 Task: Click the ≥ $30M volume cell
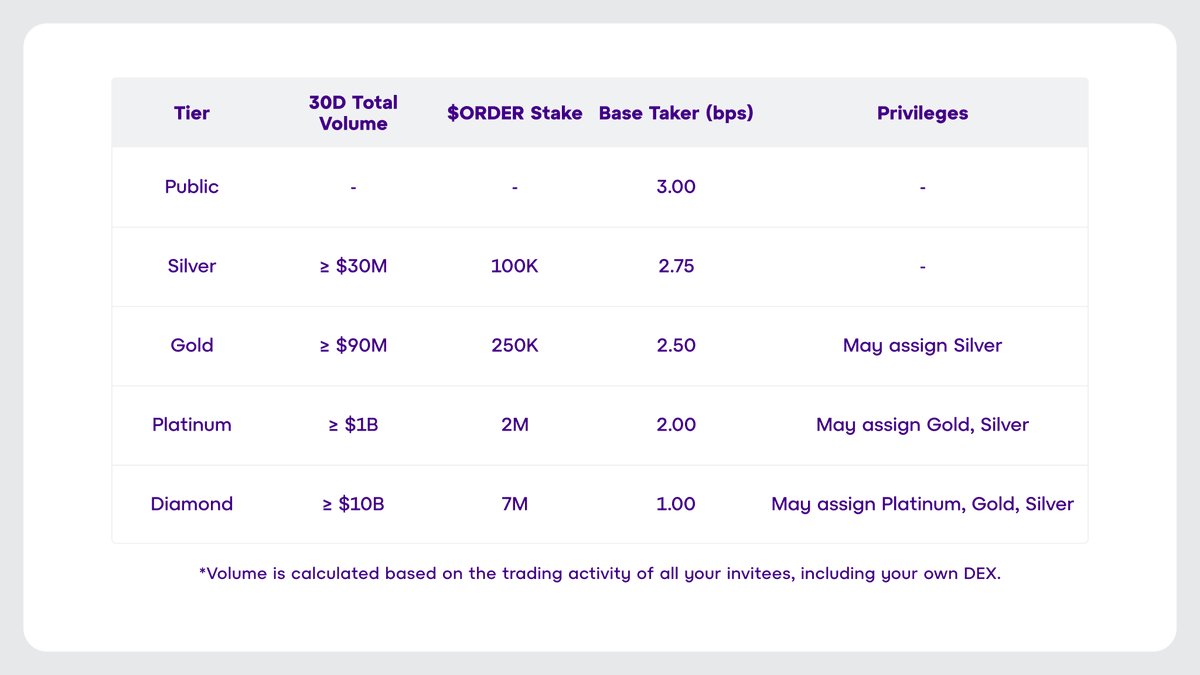(353, 266)
